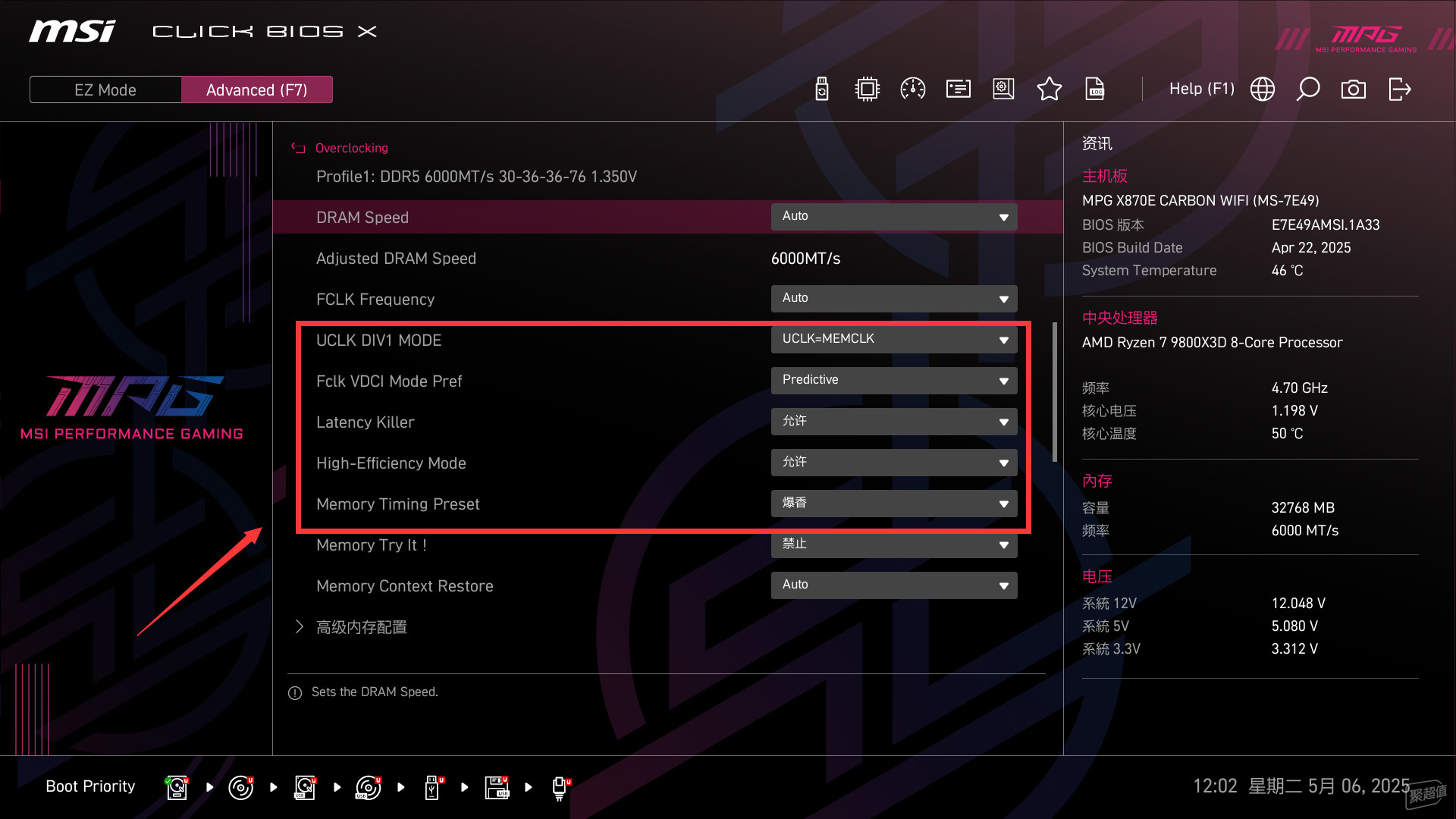
Task: Open the FCLK Frequency dropdown
Action: pyautogui.click(x=894, y=299)
